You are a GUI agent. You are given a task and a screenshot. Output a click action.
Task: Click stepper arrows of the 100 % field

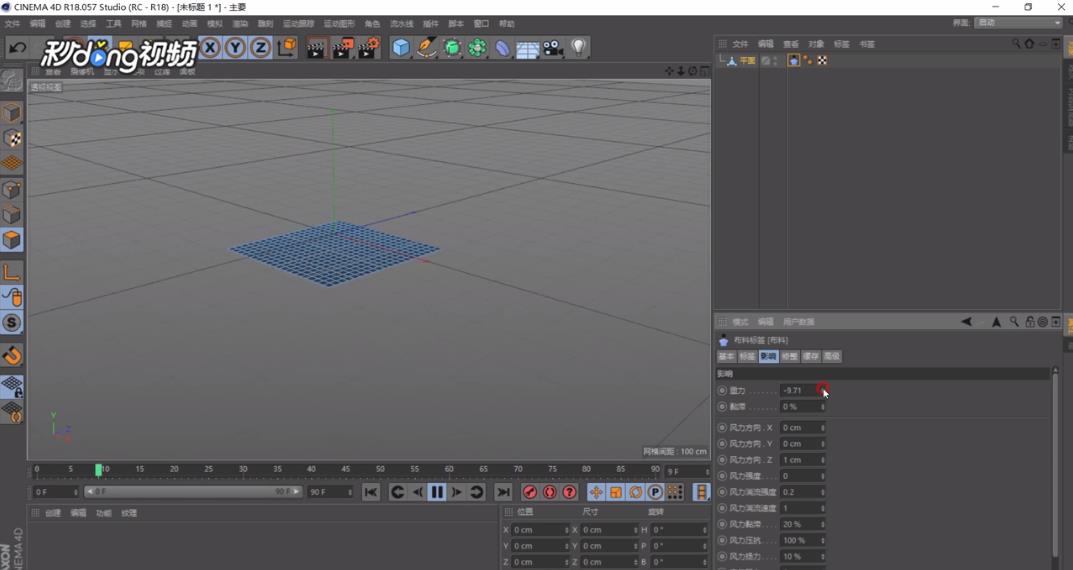tap(823, 541)
